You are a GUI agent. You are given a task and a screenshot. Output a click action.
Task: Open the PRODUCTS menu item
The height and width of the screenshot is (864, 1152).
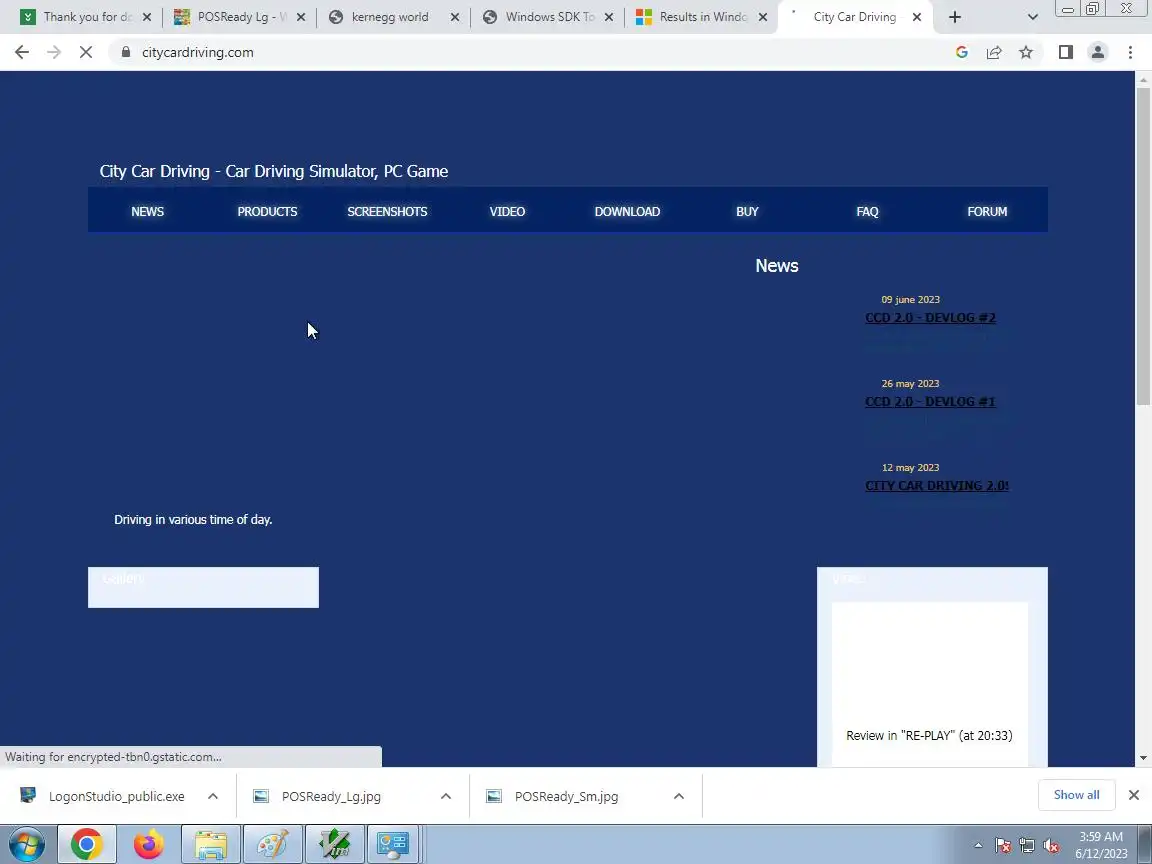tap(267, 212)
